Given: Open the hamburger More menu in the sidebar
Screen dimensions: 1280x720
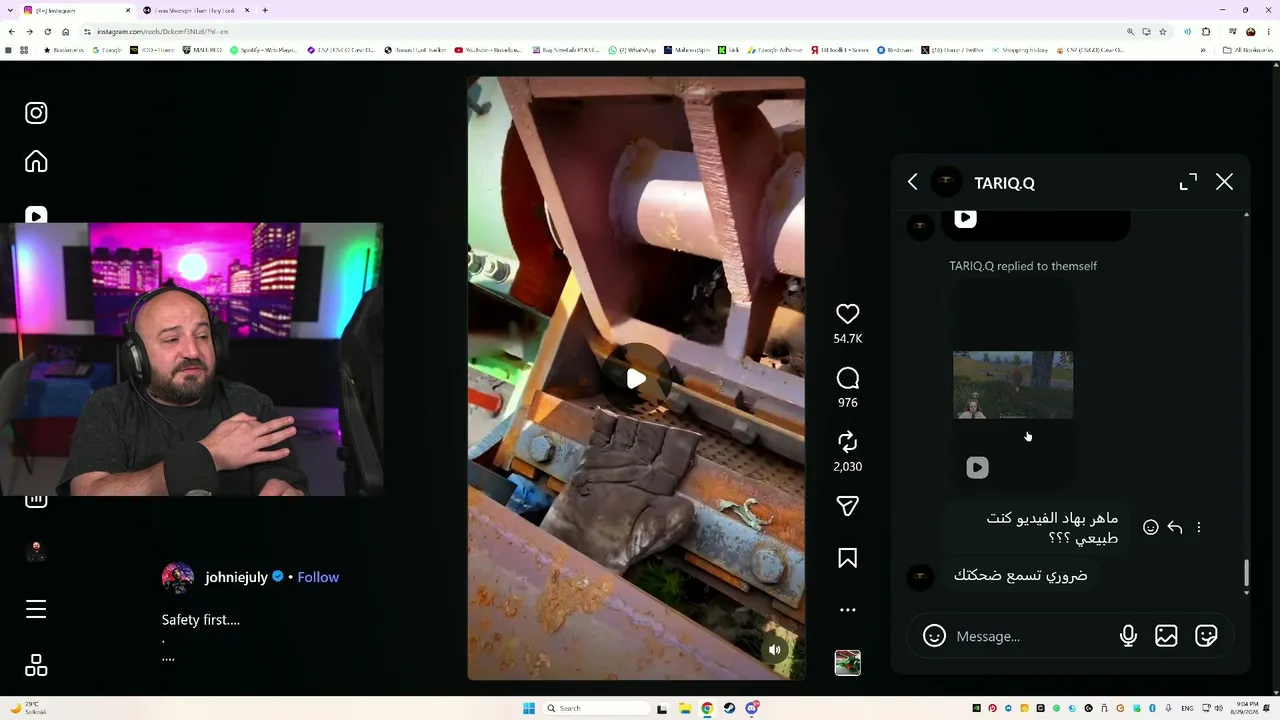Looking at the screenshot, I should [36, 609].
